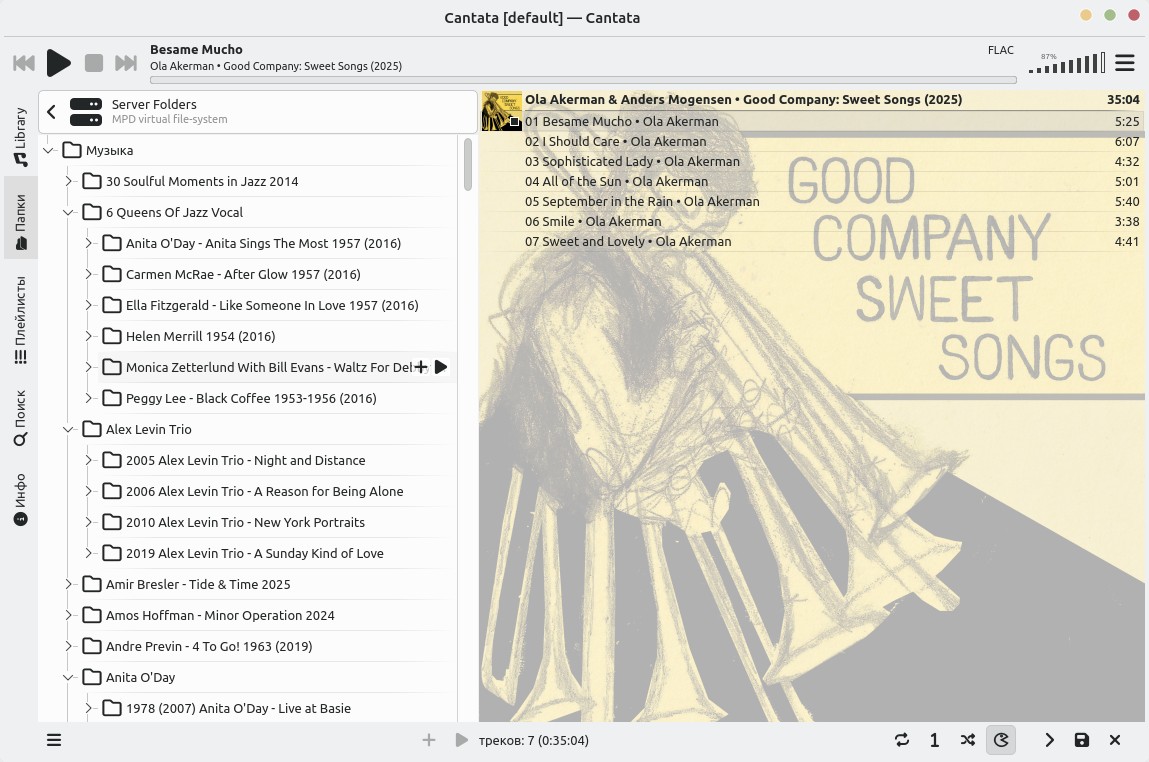This screenshot has width=1149, height=762.
Task: Expand 30 Soulful Moments in Jazz 2014
Action: (x=68, y=181)
